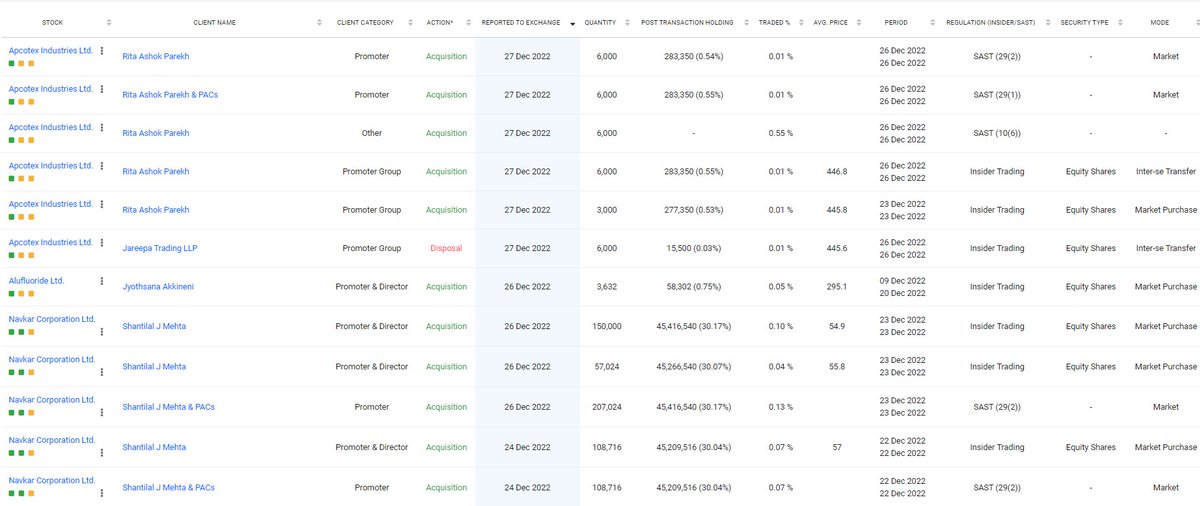Sort by Traded % column arrow
The image size is (1200, 506).
coord(799,22)
